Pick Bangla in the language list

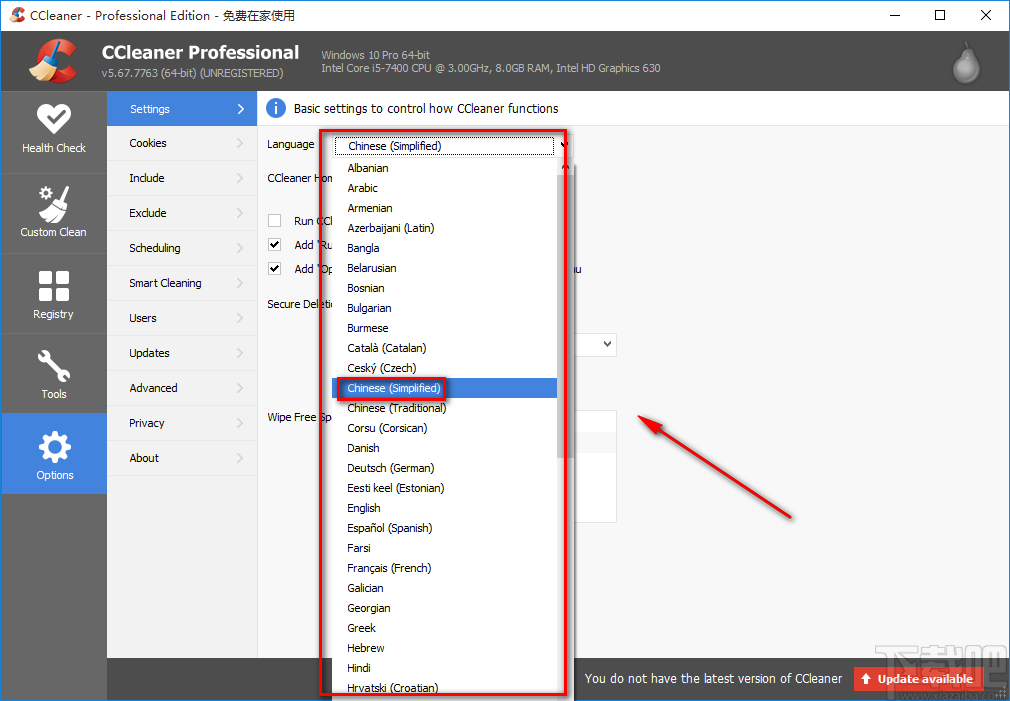(444, 248)
